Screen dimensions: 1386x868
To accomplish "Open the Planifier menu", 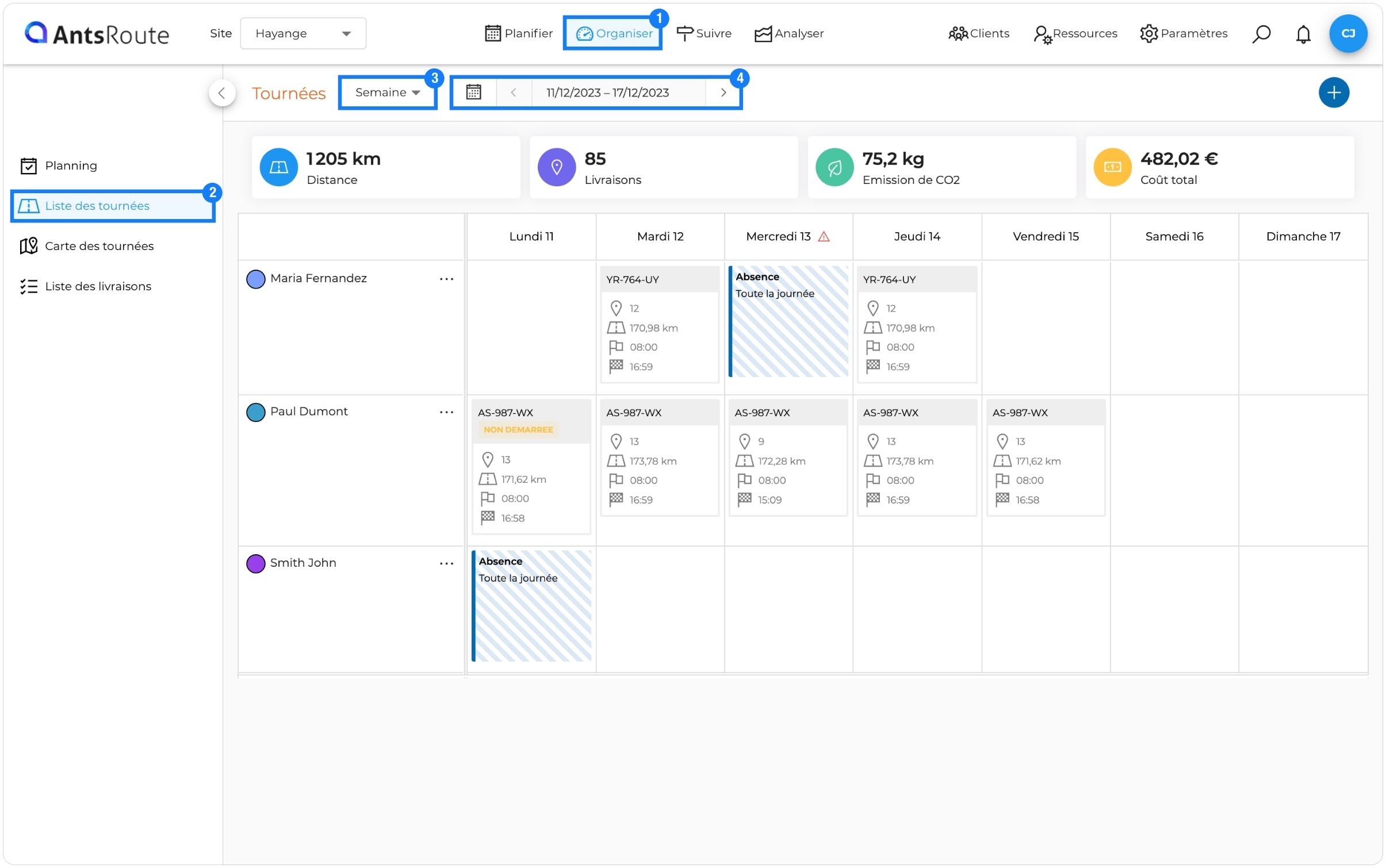I will (x=518, y=33).
